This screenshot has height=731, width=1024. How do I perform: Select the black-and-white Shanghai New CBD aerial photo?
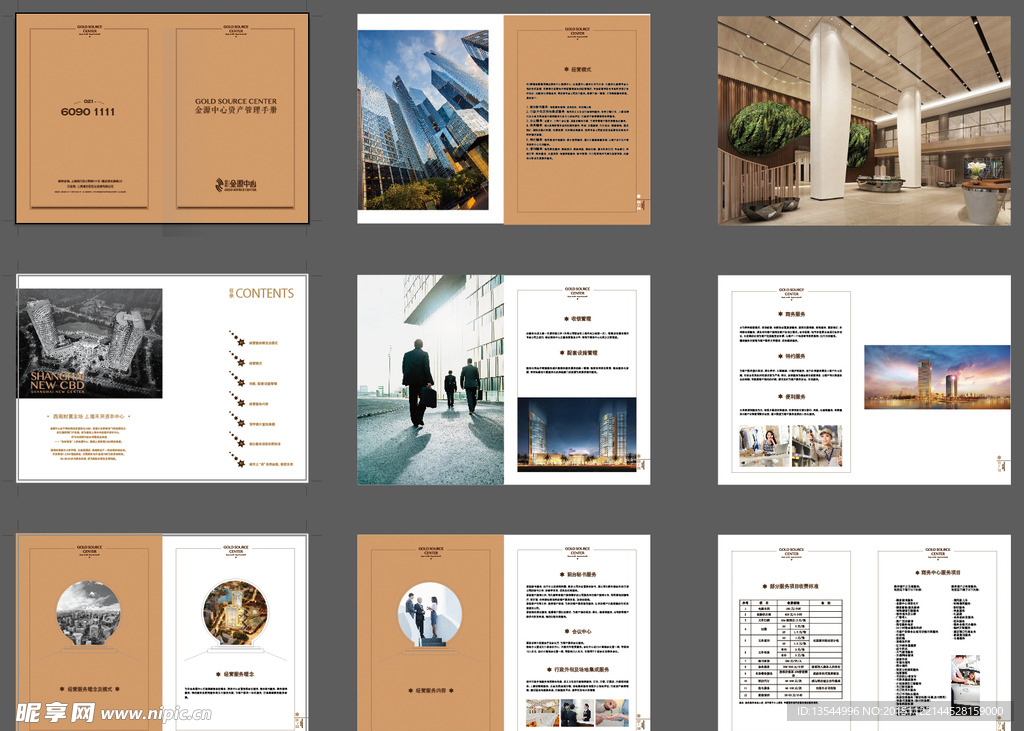pos(90,344)
